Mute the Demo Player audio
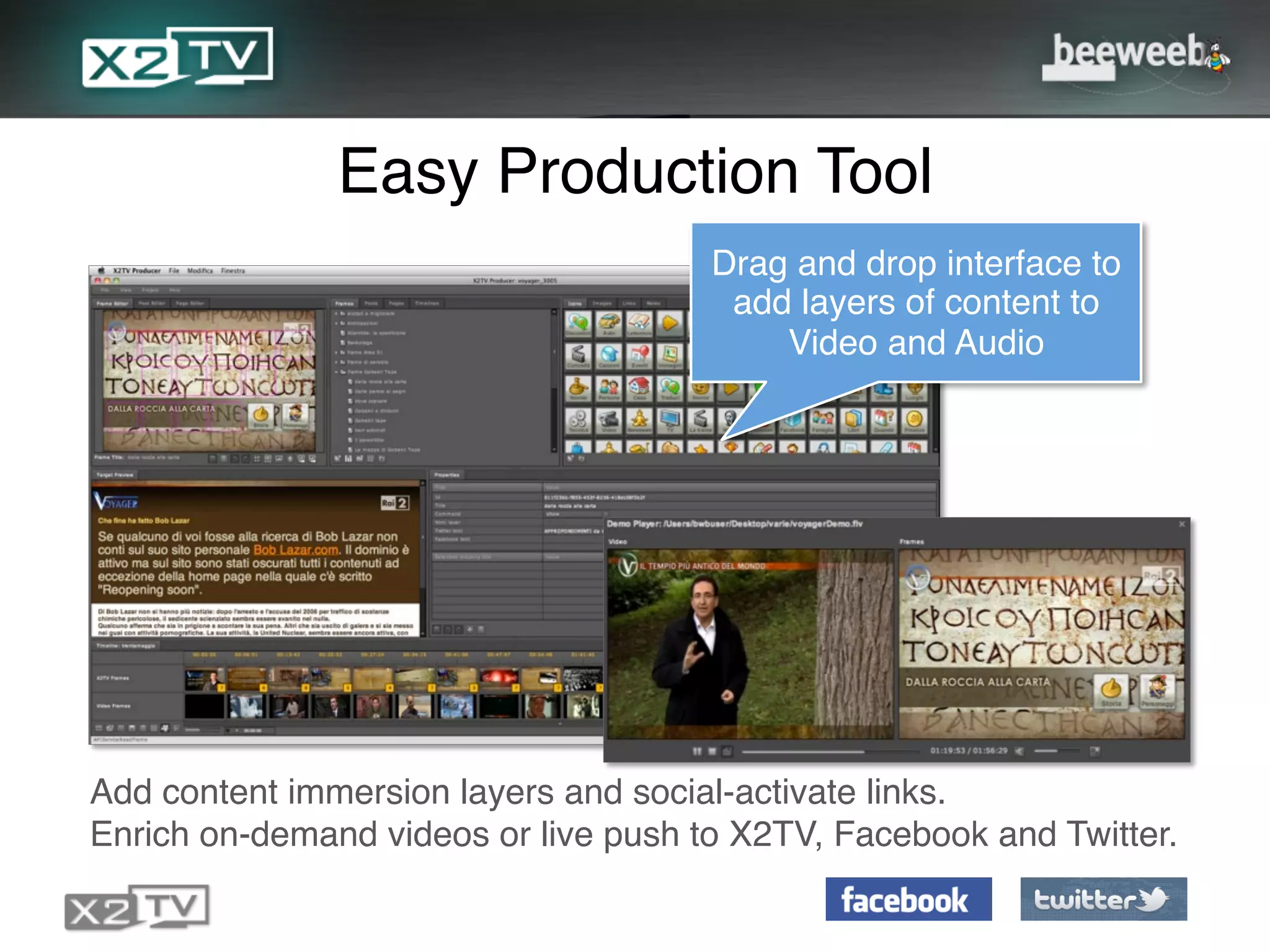The width and height of the screenshot is (1270, 952). click(x=1019, y=751)
